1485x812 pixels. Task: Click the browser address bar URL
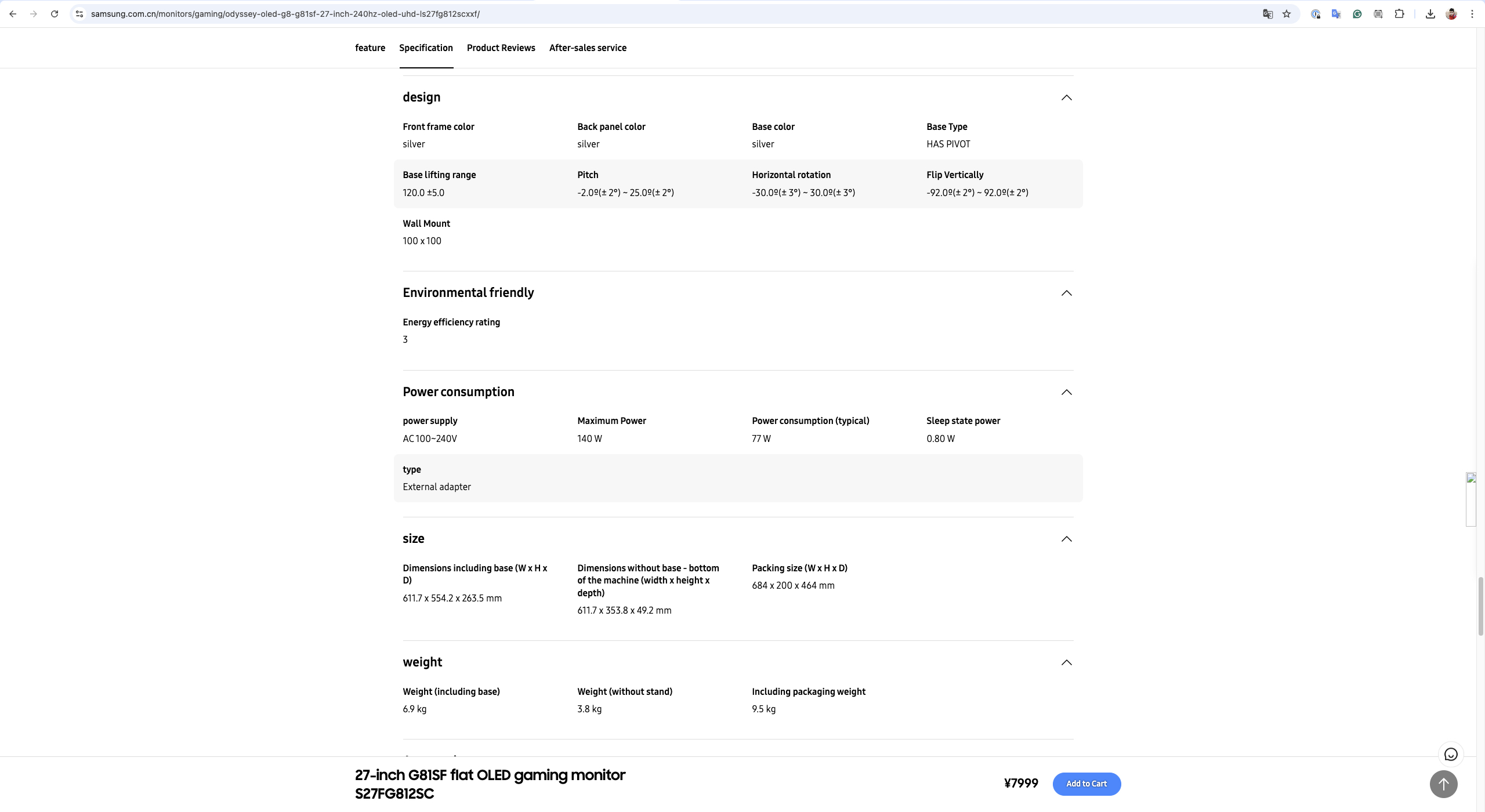coord(284,14)
